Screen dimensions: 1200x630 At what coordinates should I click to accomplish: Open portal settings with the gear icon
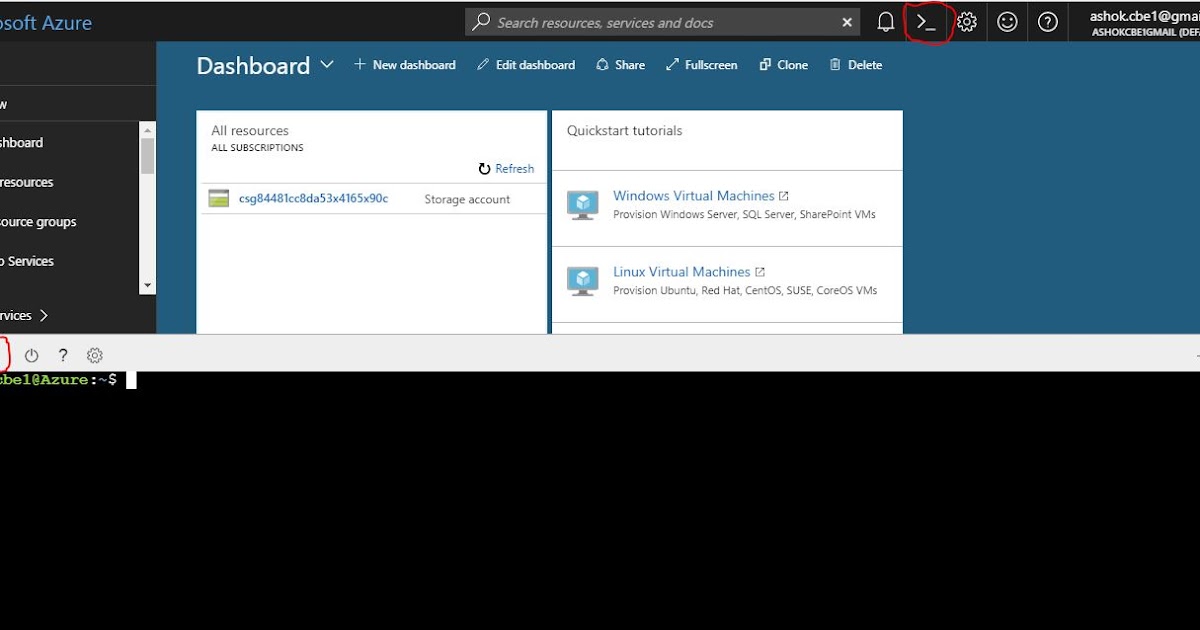click(x=966, y=21)
